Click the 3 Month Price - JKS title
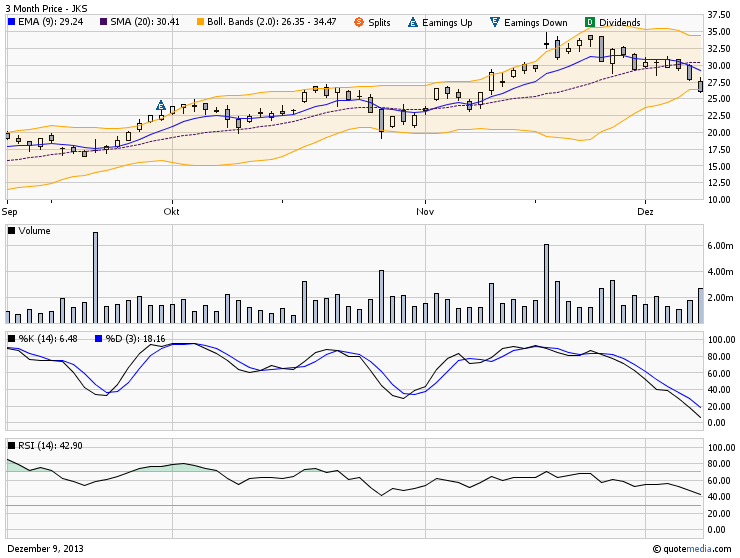This screenshot has height=558, width=740. [x=46, y=8]
